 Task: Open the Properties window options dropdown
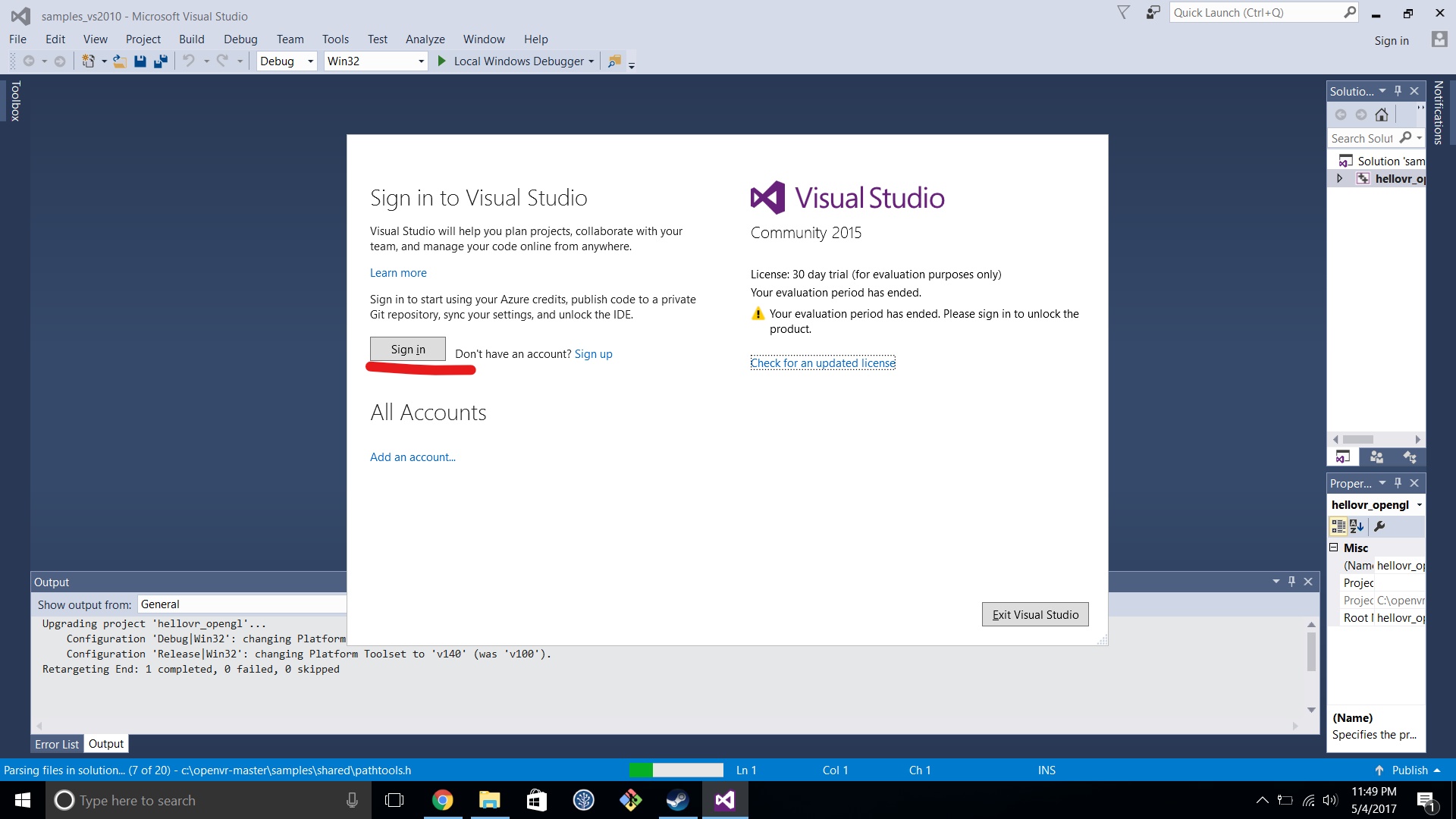point(1382,483)
